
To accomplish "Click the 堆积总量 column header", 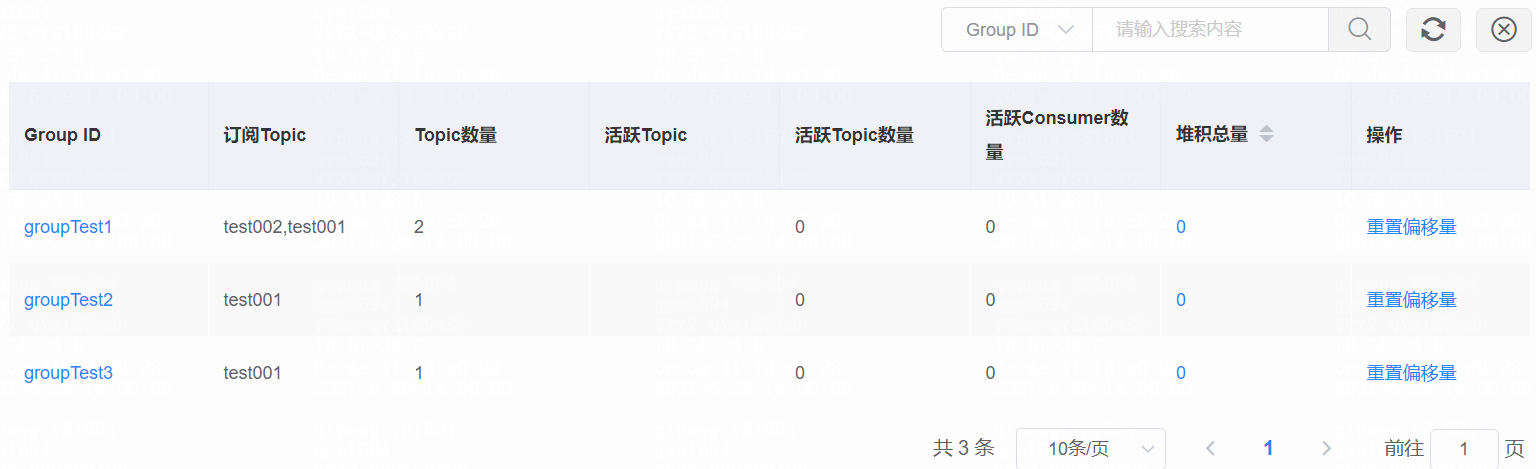I will coord(1212,134).
